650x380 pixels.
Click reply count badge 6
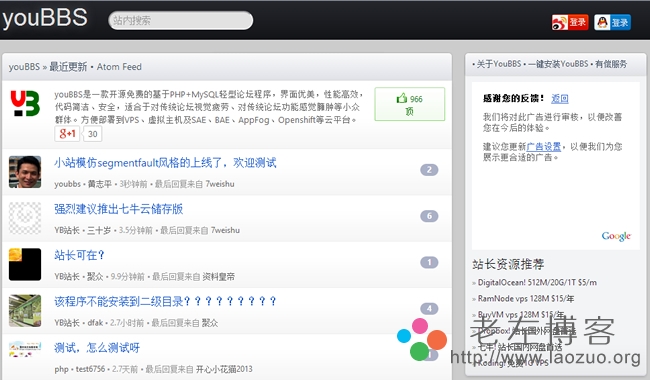pyautogui.click(x=429, y=216)
